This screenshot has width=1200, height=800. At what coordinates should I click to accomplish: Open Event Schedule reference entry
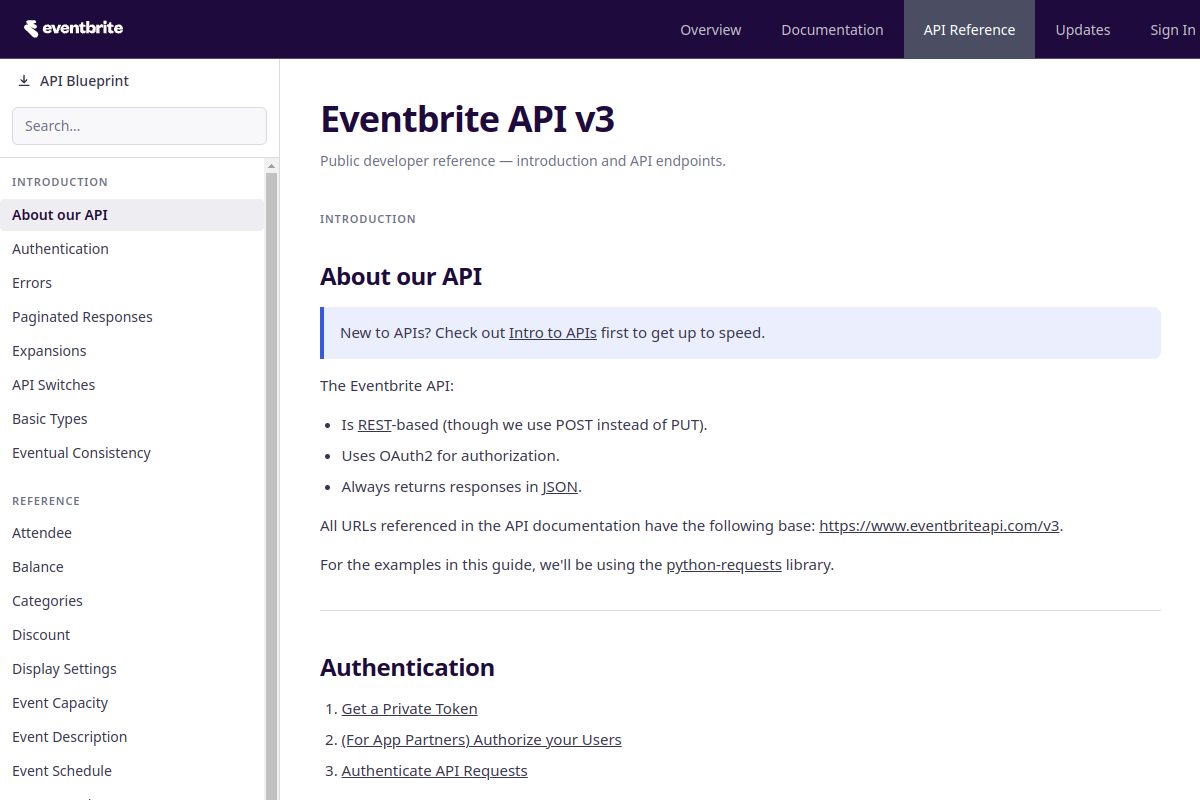[132, 771]
